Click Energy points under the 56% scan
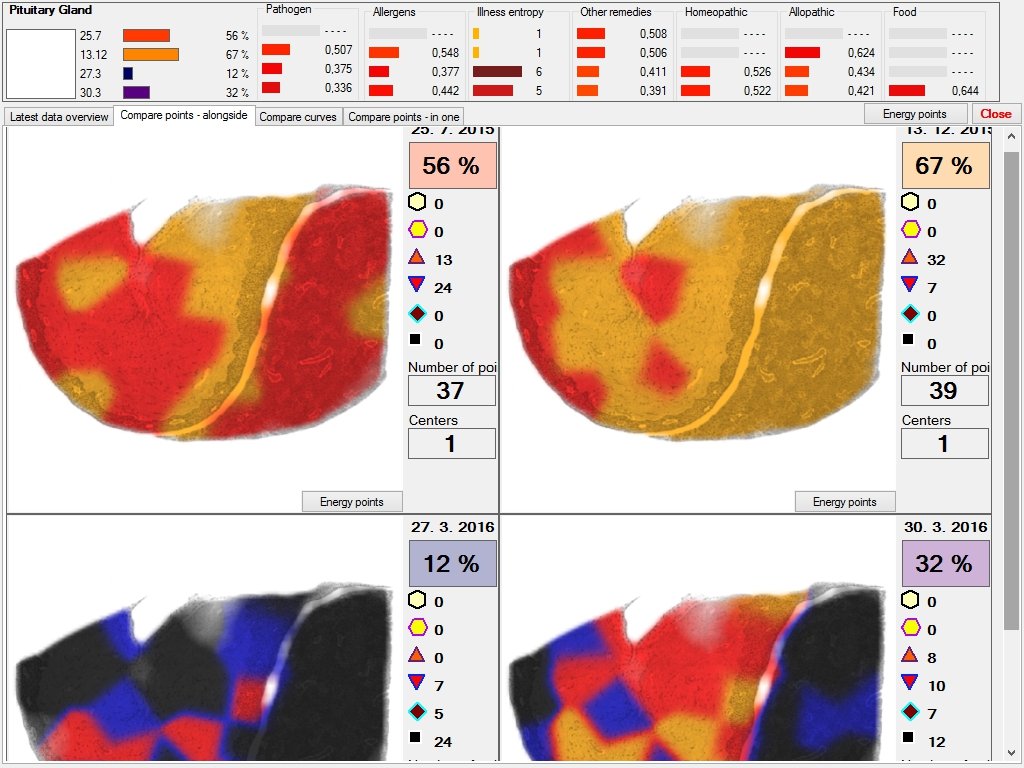This screenshot has width=1024, height=768. (x=352, y=502)
